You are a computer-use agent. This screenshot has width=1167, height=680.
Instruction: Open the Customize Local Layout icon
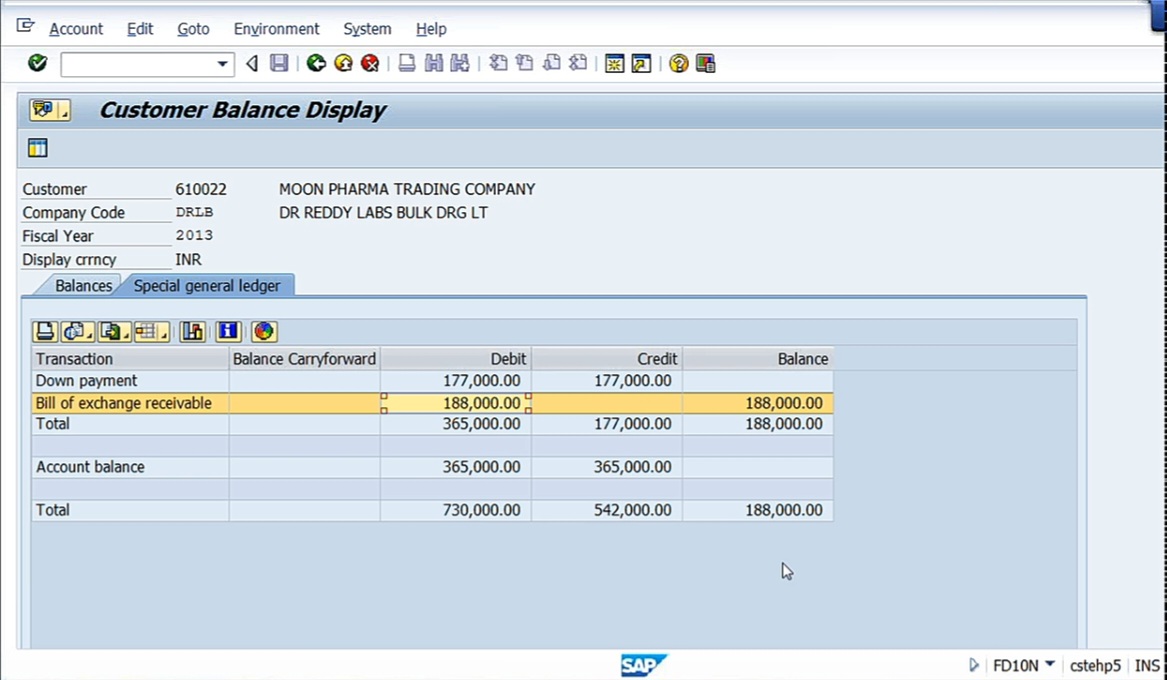[706, 63]
